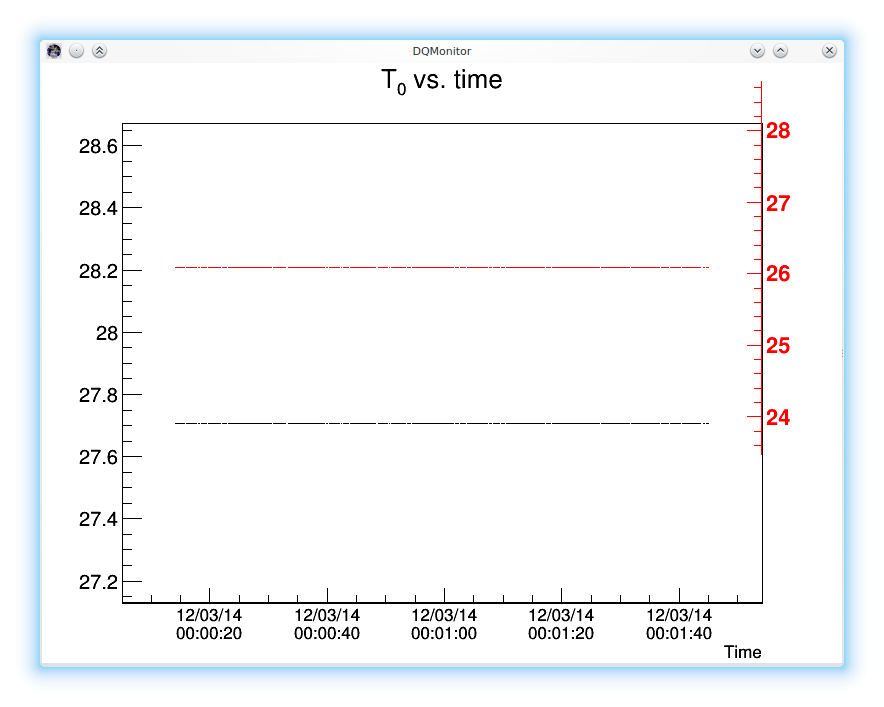Click the x-axis label "12/03/14 00:00:20"
Image resolution: width=884 pixels, height=707 pixels.
coord(209,624)
